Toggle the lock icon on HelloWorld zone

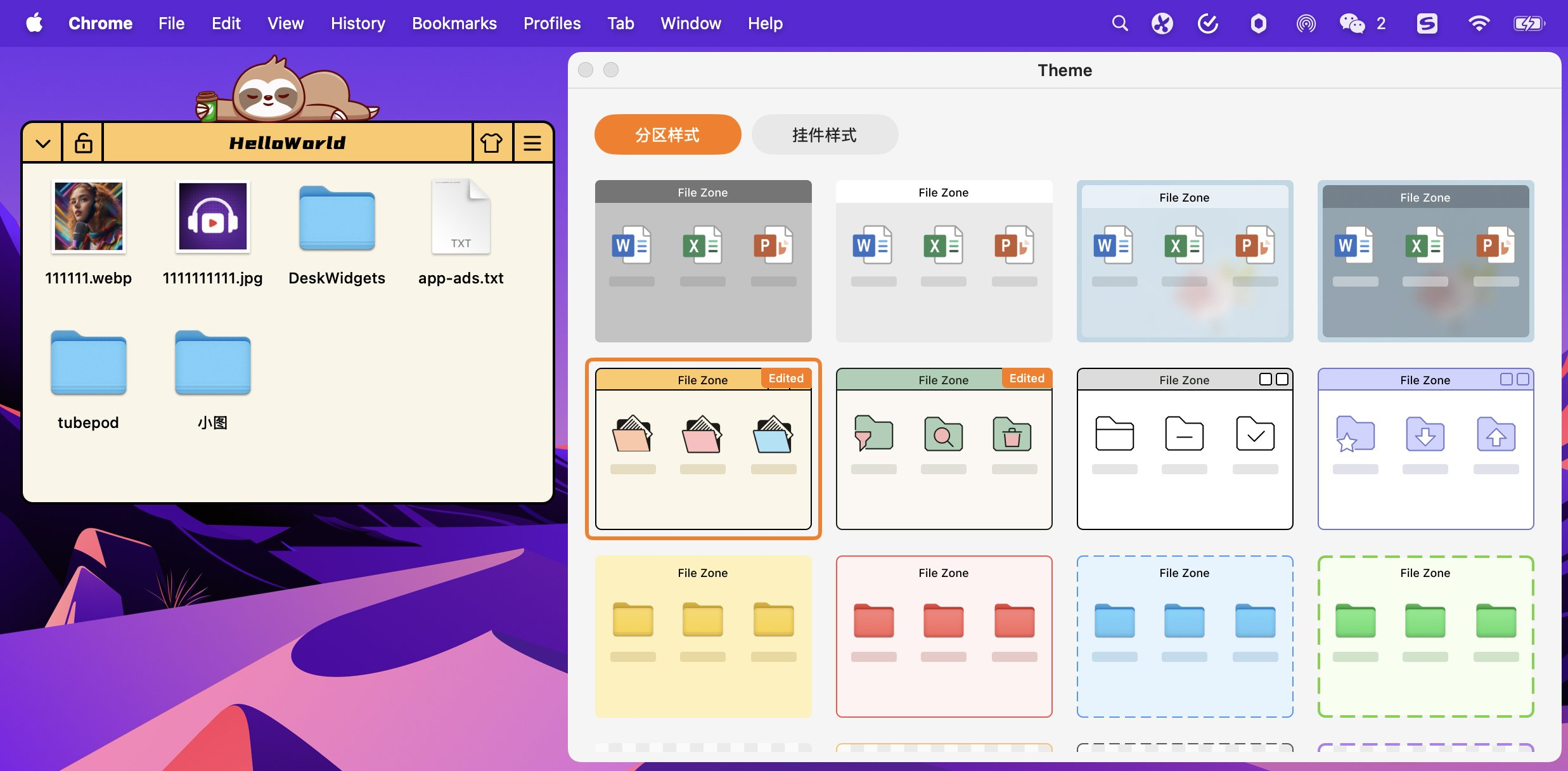point(83,143)
